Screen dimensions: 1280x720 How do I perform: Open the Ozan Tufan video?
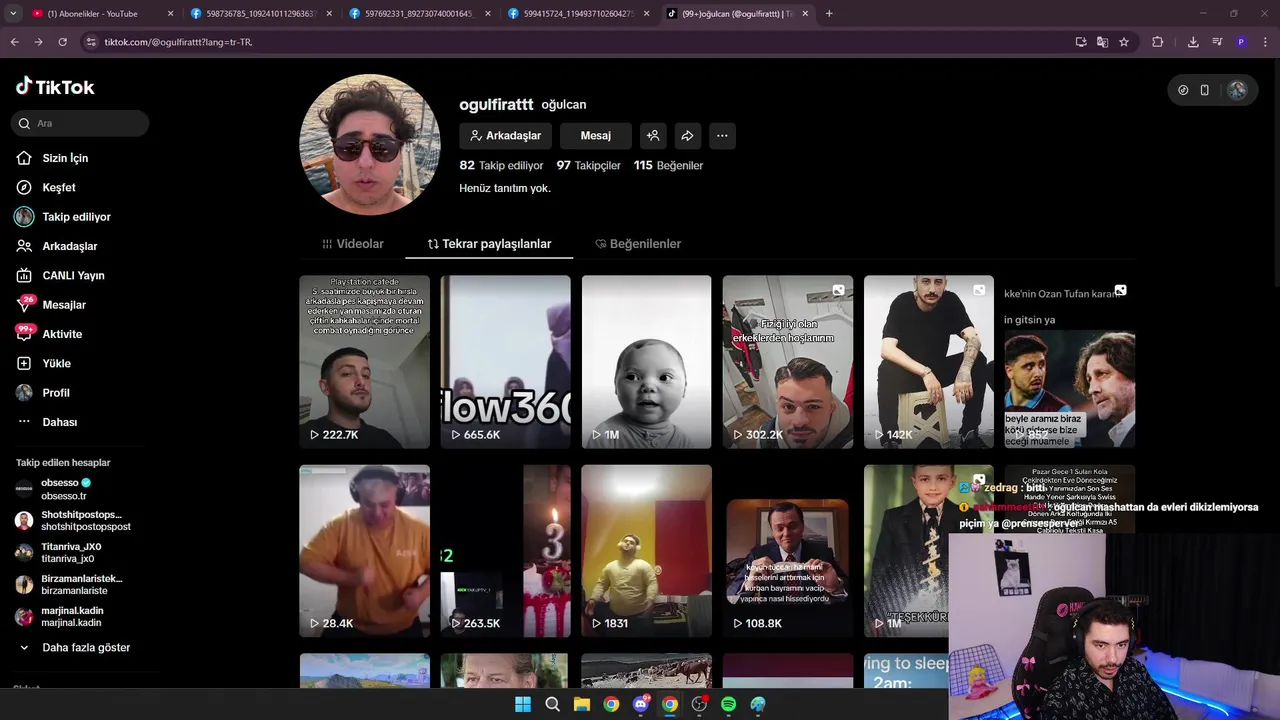click(x=1070, y=362)
